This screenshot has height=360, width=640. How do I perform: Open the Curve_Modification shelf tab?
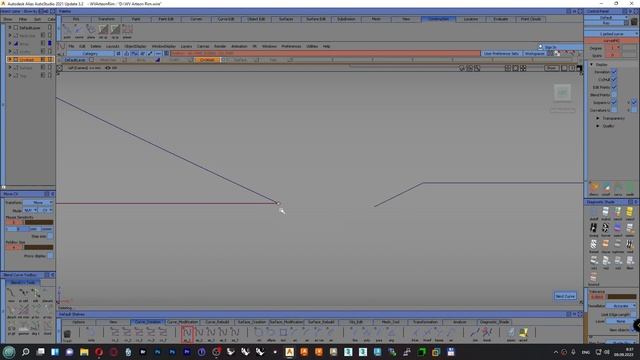click(x=182, y=322)
